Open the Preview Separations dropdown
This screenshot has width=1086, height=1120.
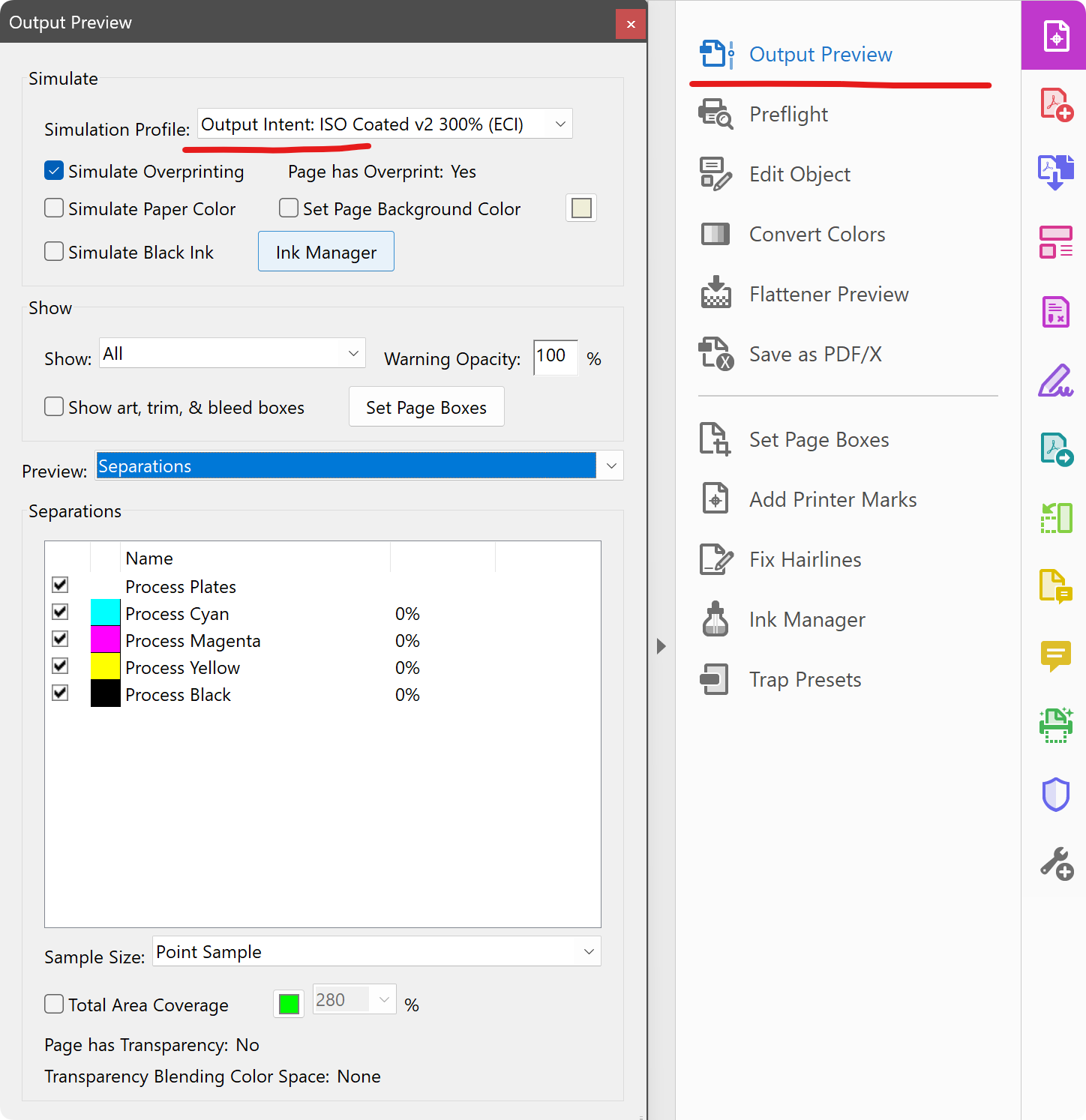611,466
